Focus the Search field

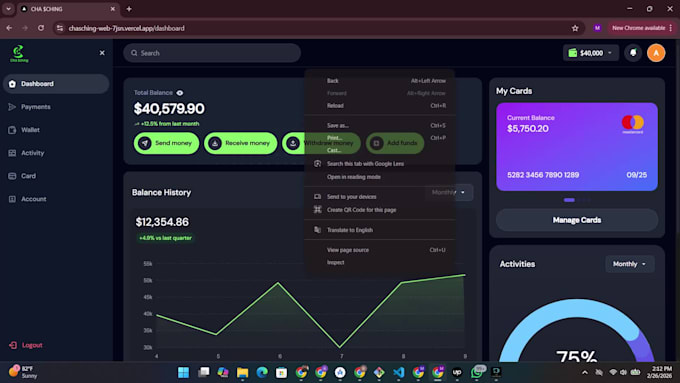tap(212, 53)
